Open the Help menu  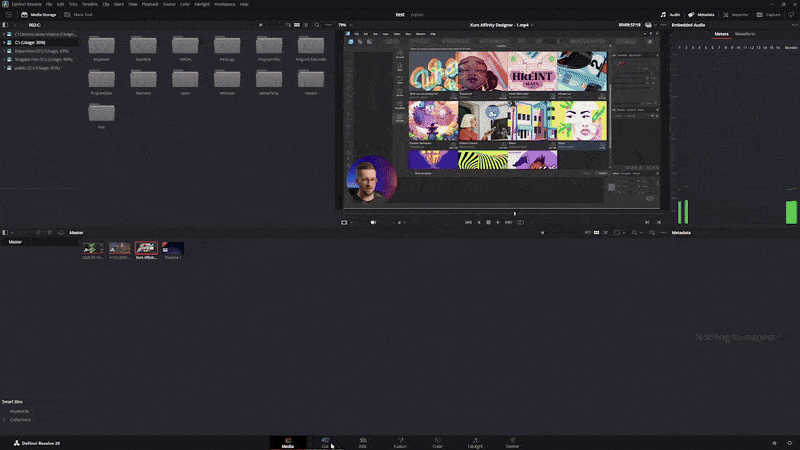click(244, 4)
